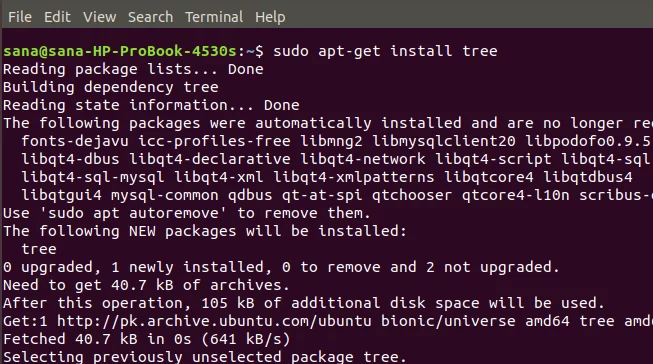Screen dimensions: 653x364
Task: Click the package name 'libqt4-script'
Action: [x=493, y=159]
